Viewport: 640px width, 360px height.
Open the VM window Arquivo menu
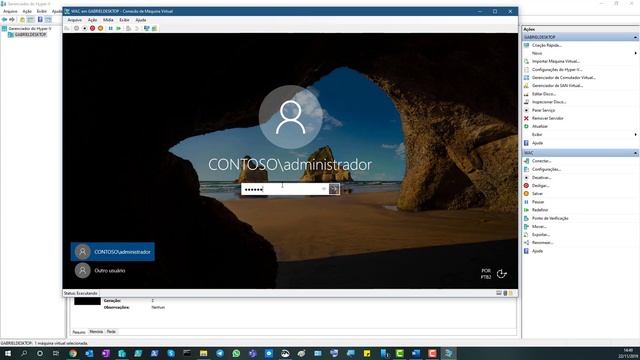[x=74, y=20]
